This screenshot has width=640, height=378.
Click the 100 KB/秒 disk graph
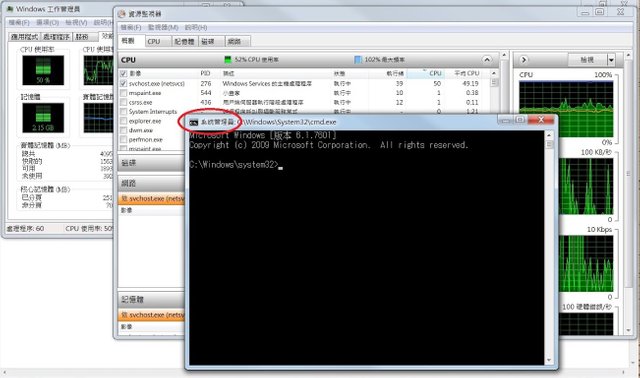(x=586, y=186)
